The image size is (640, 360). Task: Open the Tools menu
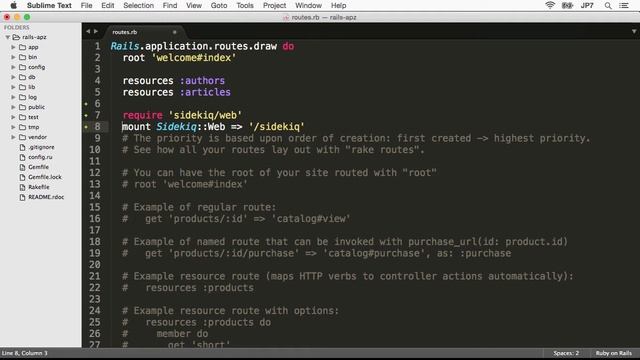point(245,5)
